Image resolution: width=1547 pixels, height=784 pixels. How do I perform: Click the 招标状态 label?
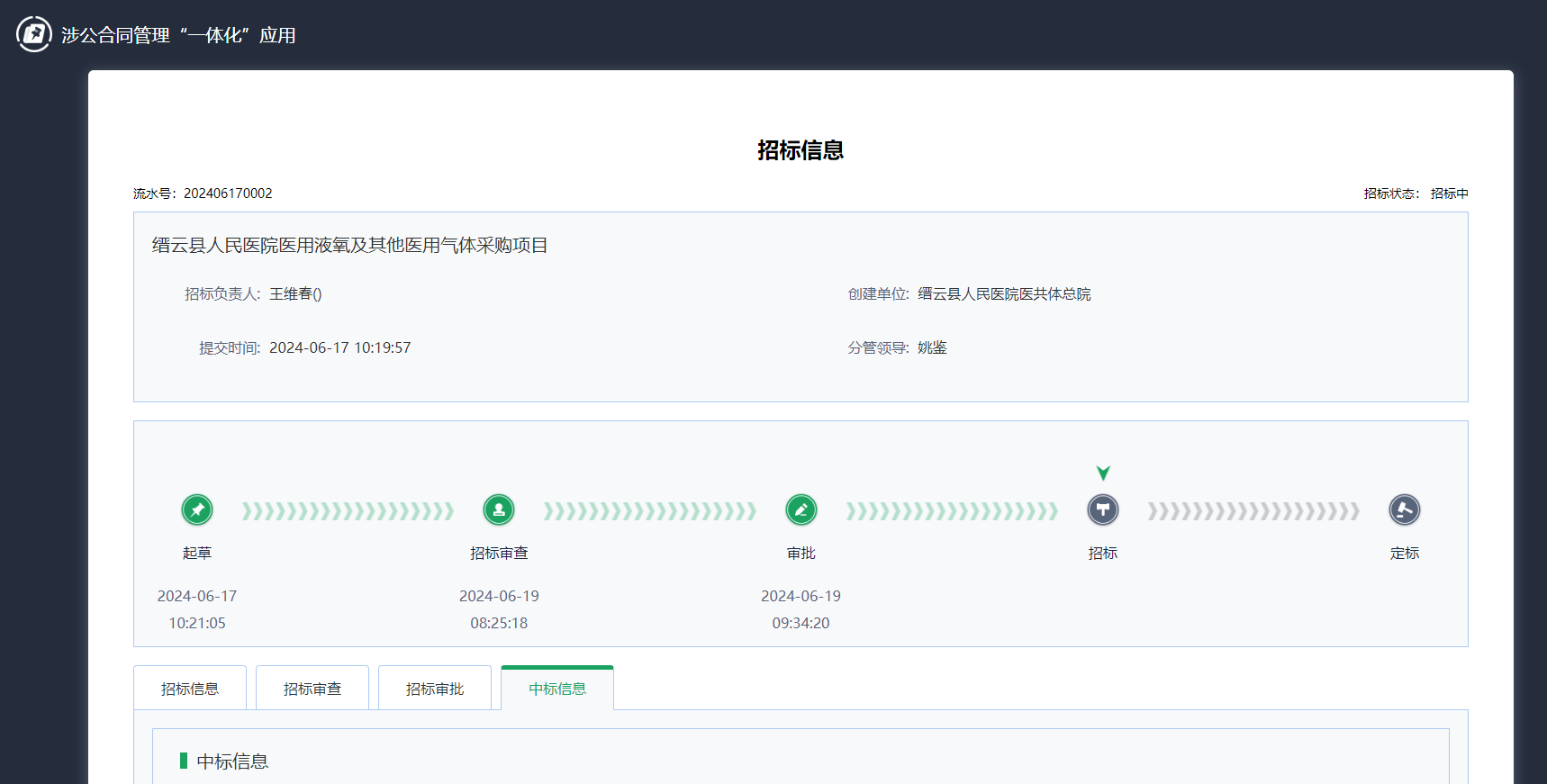tap(1391, 194)
